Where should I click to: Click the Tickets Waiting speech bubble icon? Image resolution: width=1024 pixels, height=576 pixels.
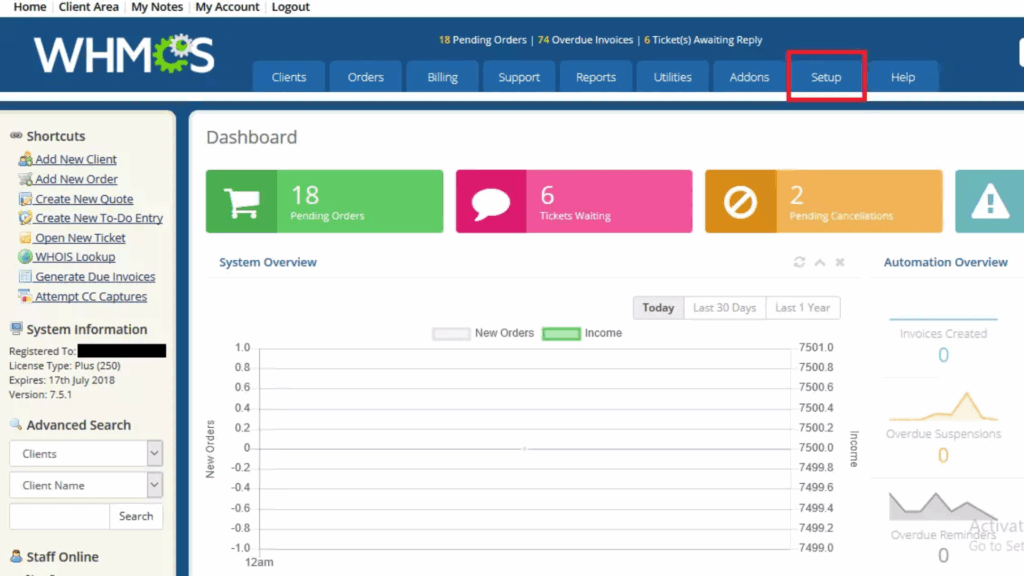(x=490, y=202)
